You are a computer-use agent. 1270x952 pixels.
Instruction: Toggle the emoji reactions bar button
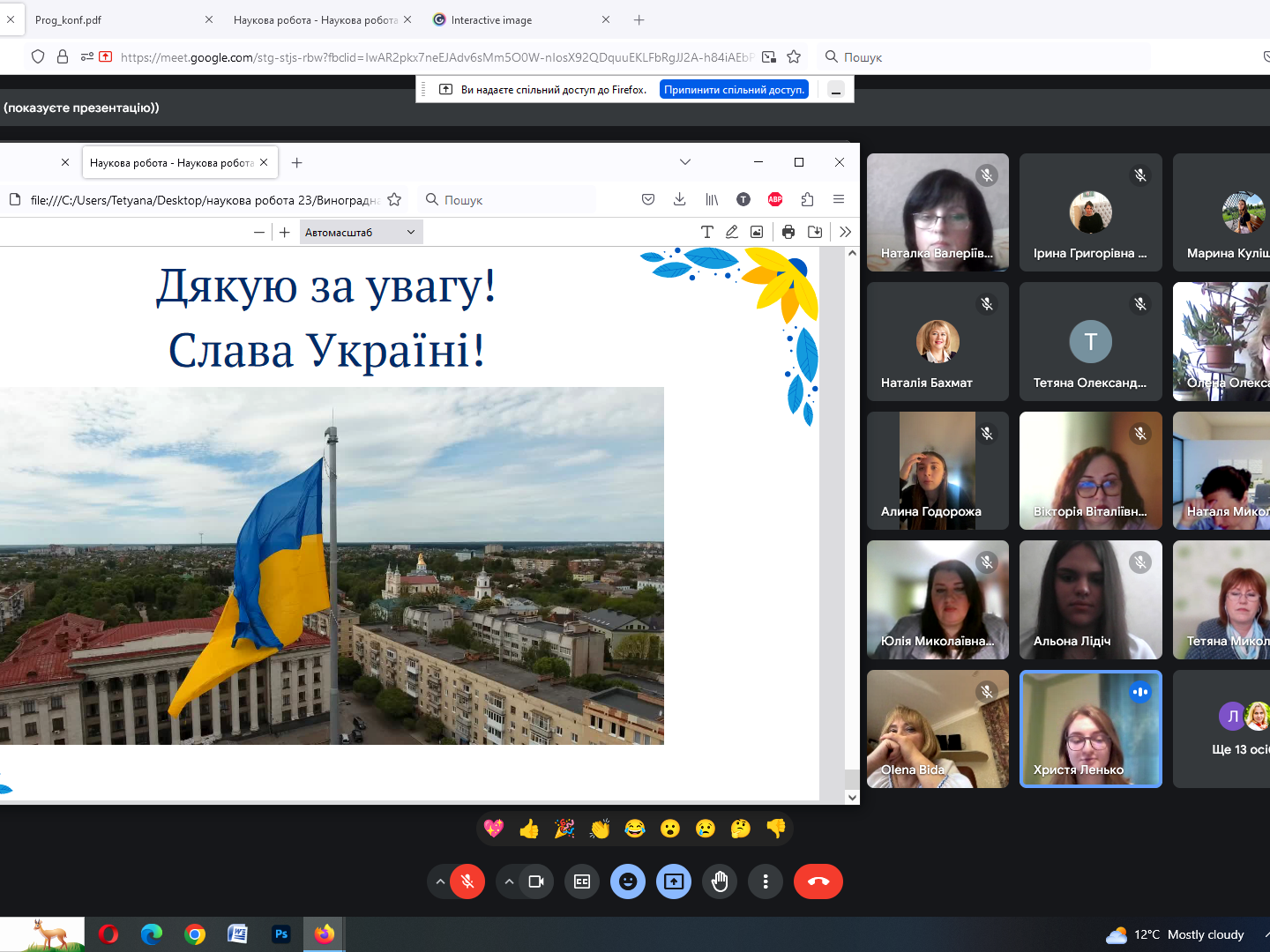click(628, 881)
